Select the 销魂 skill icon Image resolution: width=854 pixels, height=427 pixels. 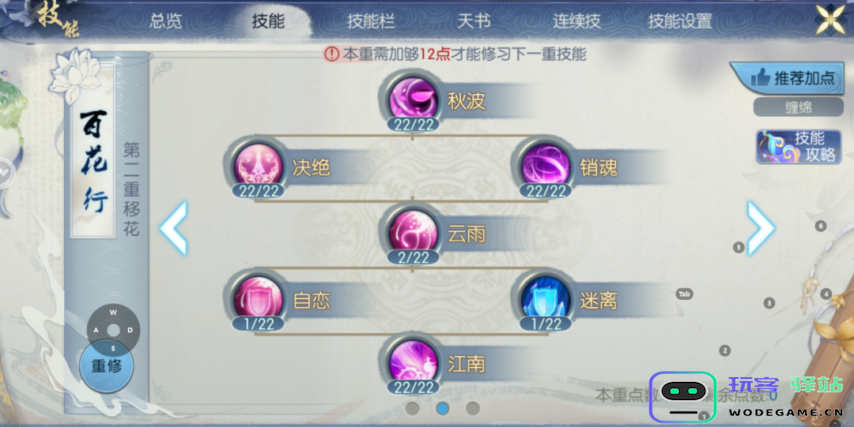click(x=546, y=166)
